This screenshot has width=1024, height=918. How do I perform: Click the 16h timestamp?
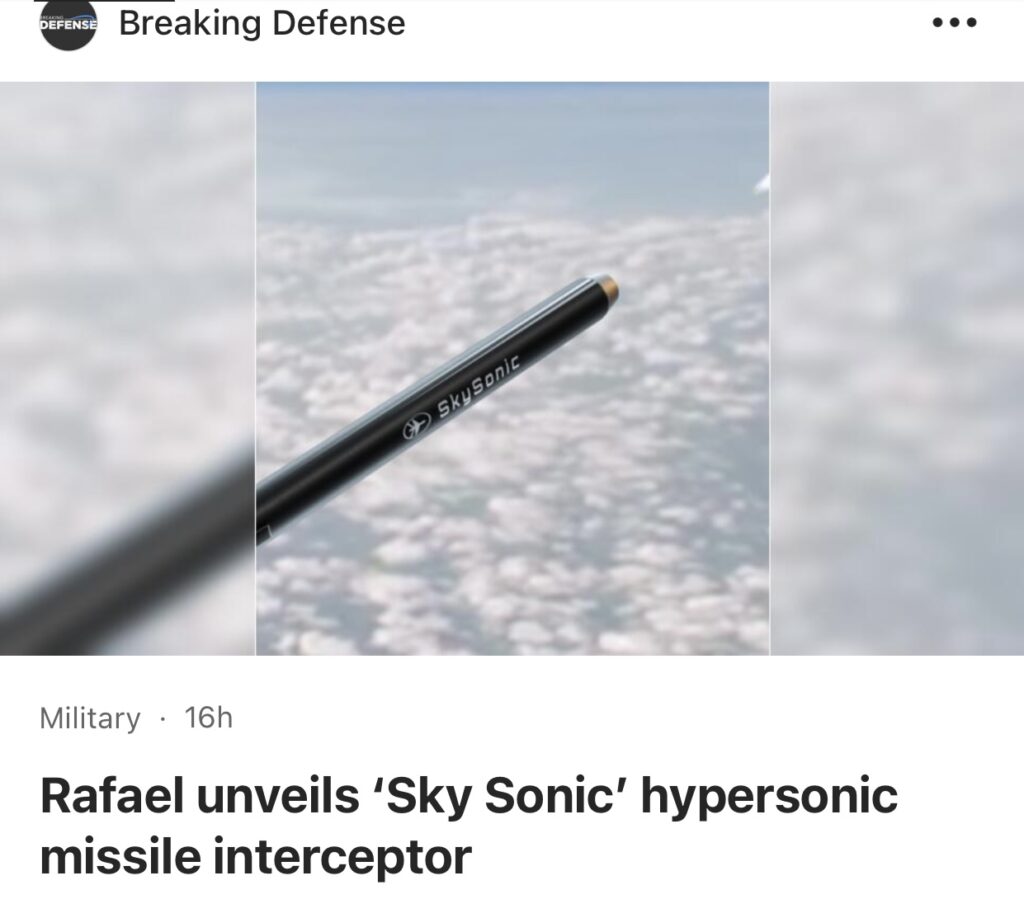click(x=208, y=718)
